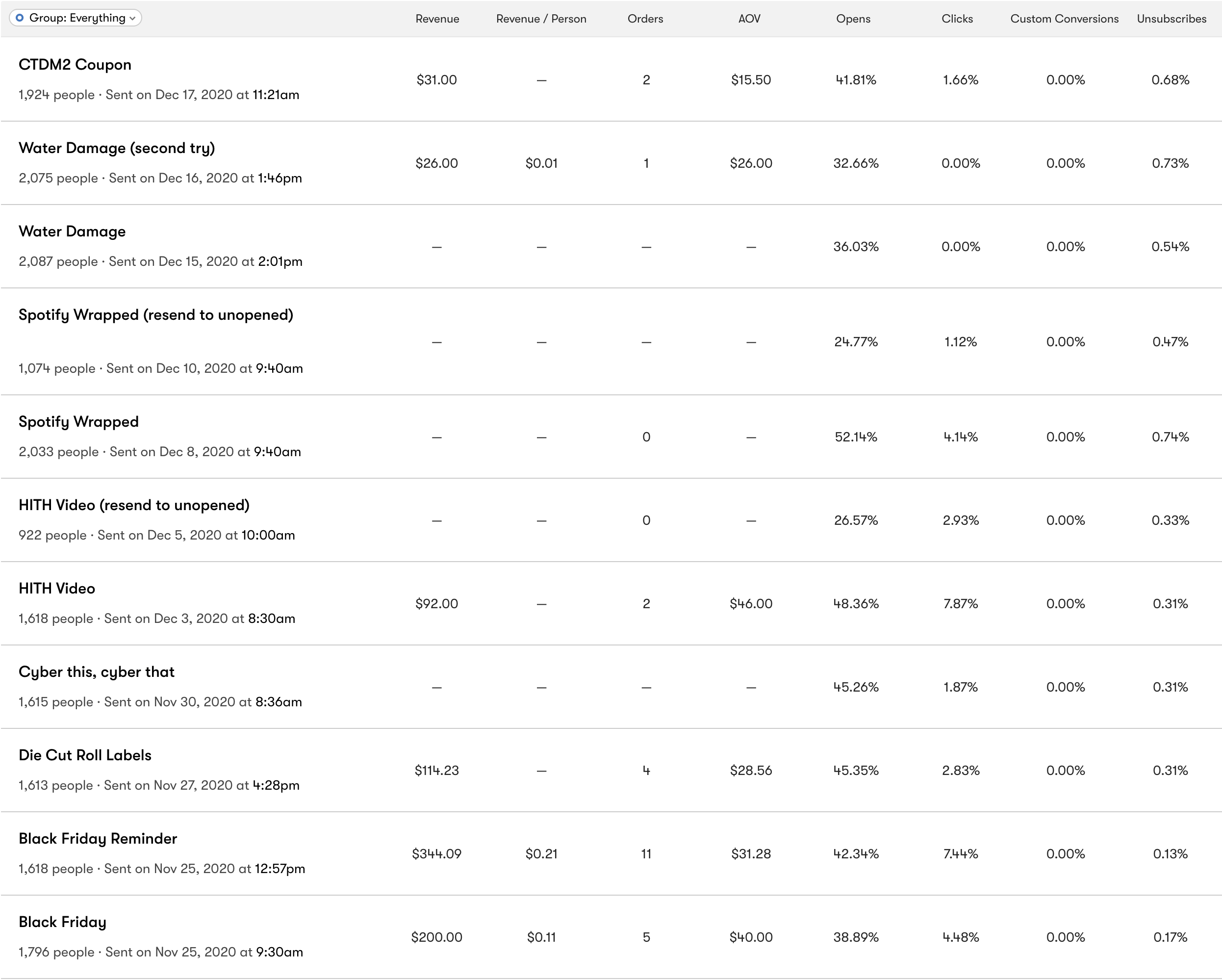Open Water Damage (second try) broadcast
The height and width of the screenshot is (980, 1222).
click(117, 148)
